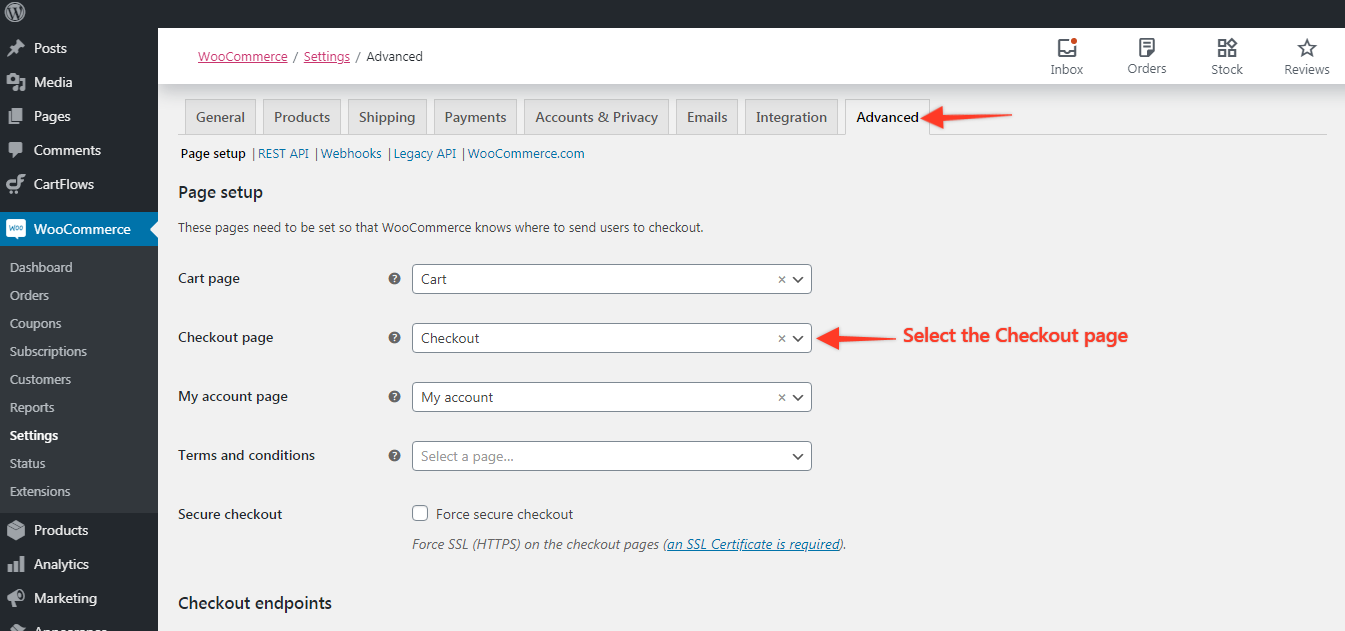This screenshot has width=1345, height=631.
Task: Expand the Checkout page dropdown
Action: coord(798,339)
